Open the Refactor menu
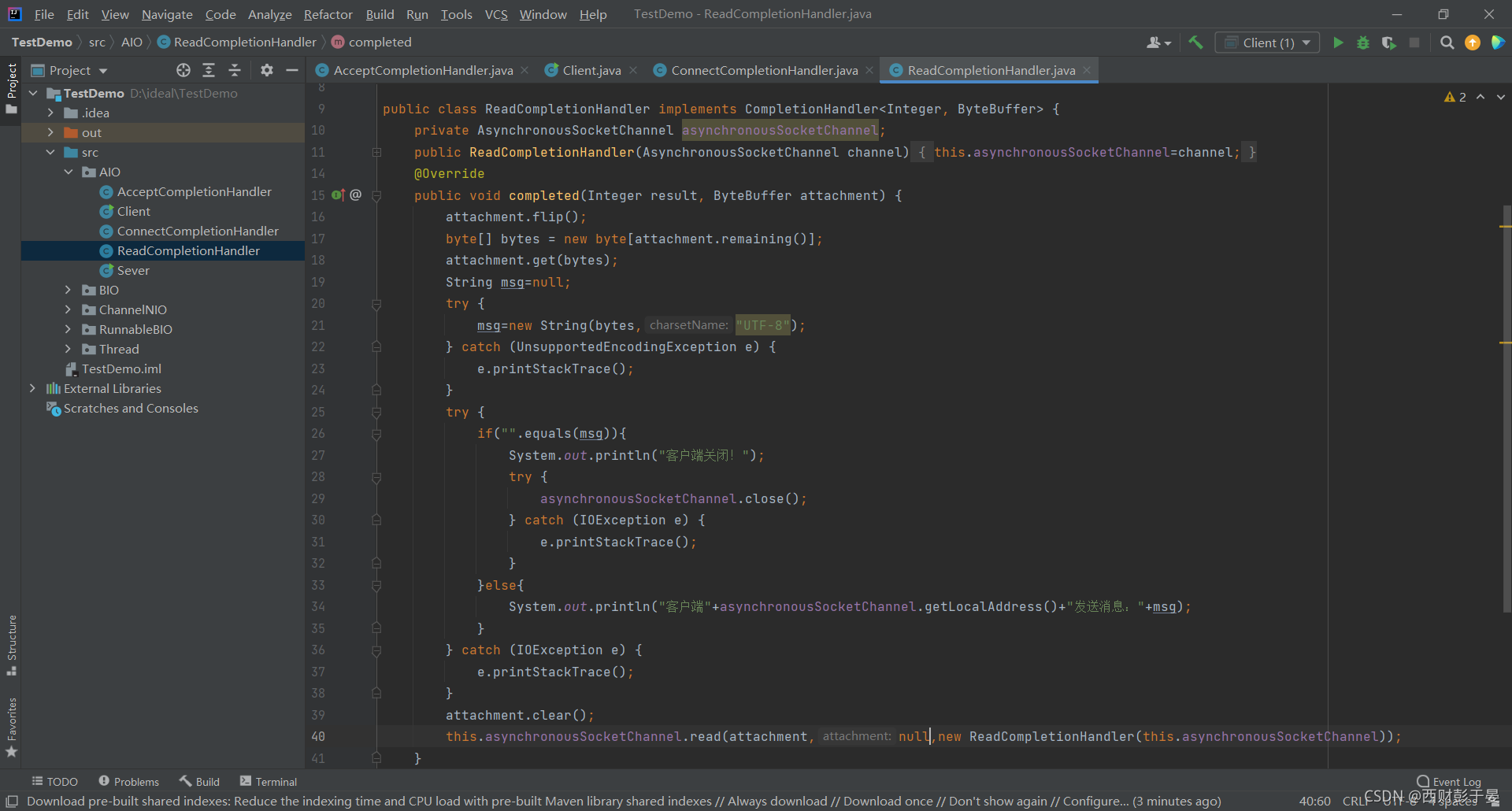Viewport: 1512px width, 811px height. 328,14
